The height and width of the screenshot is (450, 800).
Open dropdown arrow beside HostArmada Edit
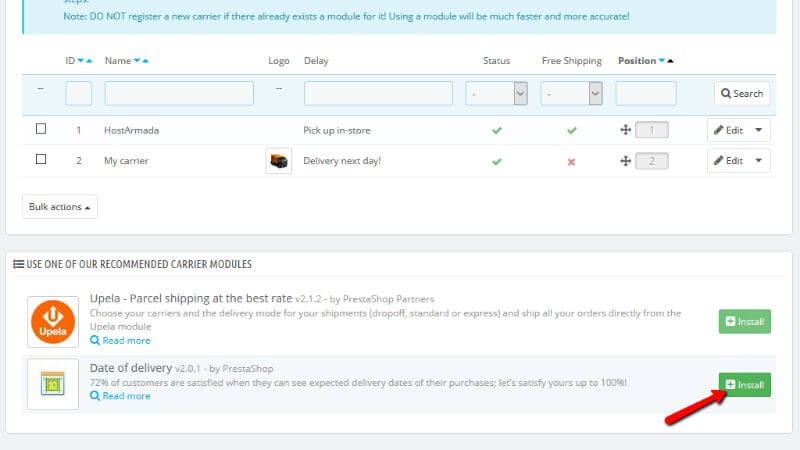point(758,130)
